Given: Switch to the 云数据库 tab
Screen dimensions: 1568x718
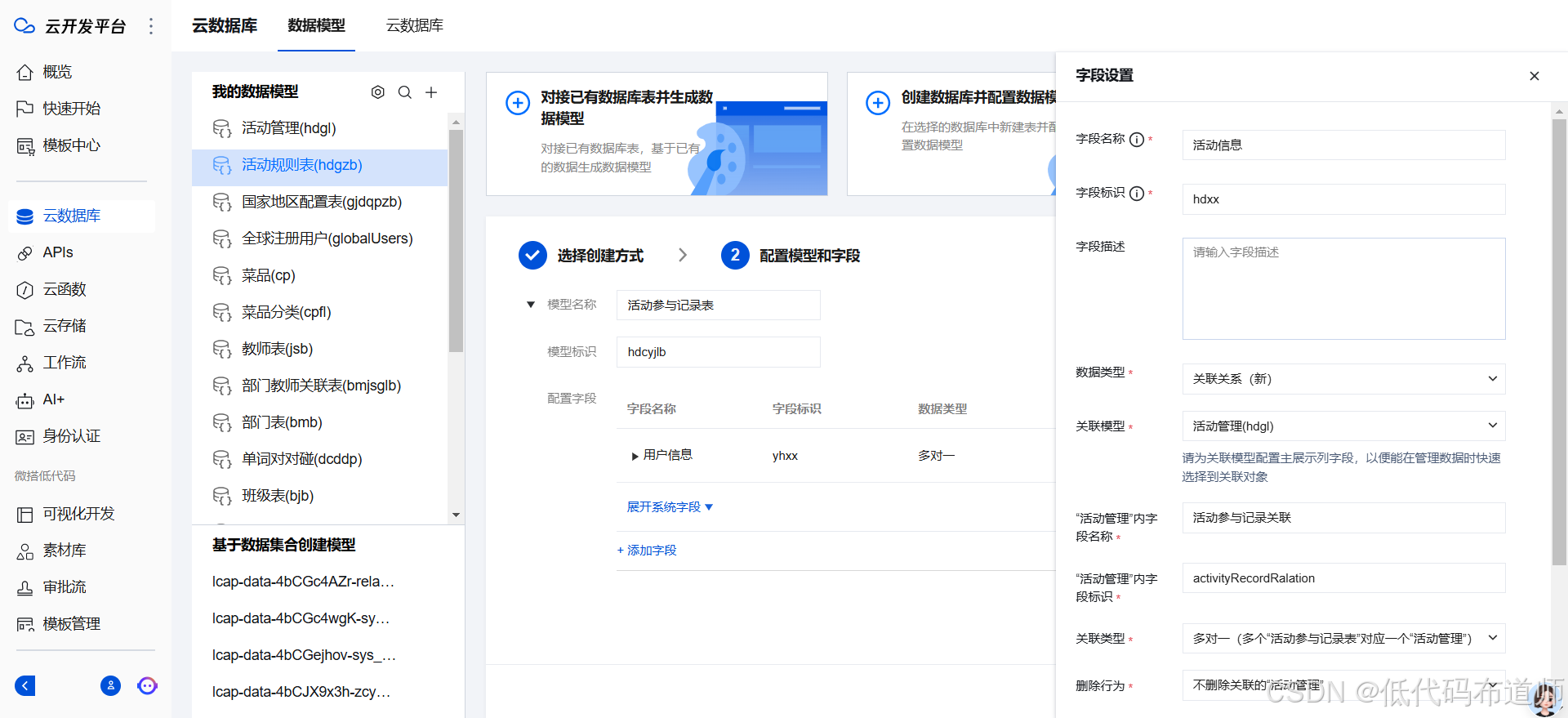Looking at the screenshot, I should [x=415, y=26].
